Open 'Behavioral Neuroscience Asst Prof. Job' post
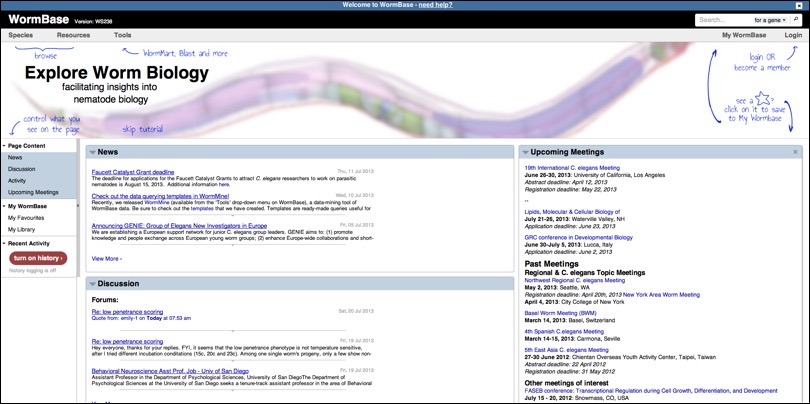Viewport: 810px width, 404px height. [170, 371]
